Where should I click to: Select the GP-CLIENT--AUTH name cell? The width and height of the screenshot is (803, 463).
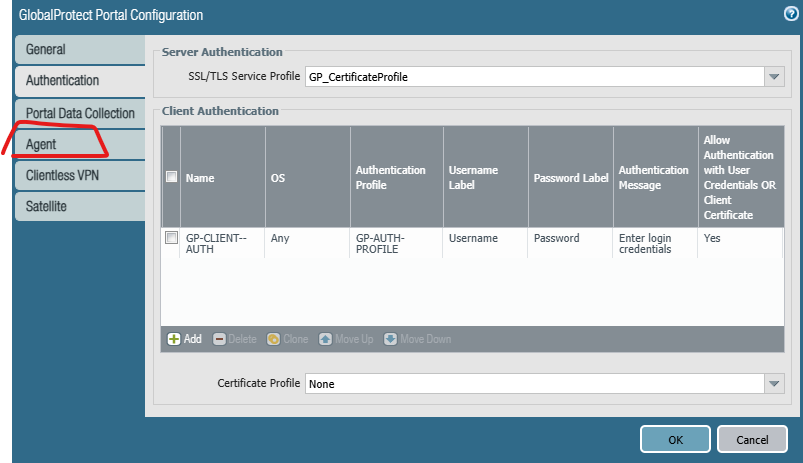click(222, 243)
